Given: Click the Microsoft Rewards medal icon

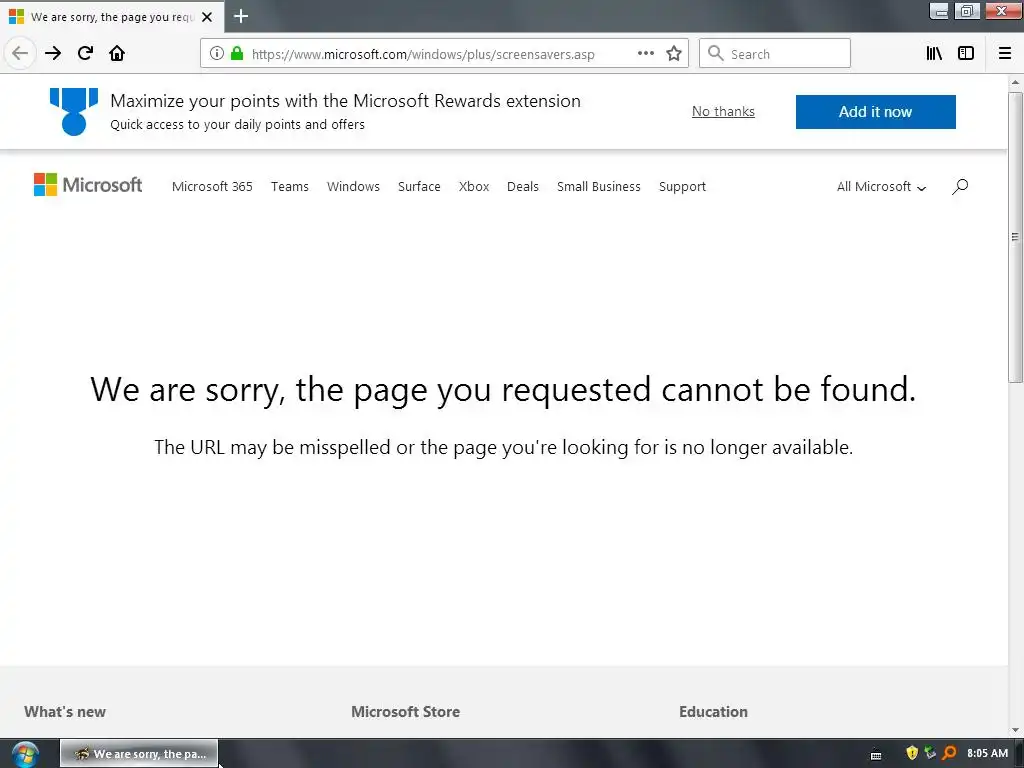Looking at the screenshot, I should click(74, 112).
